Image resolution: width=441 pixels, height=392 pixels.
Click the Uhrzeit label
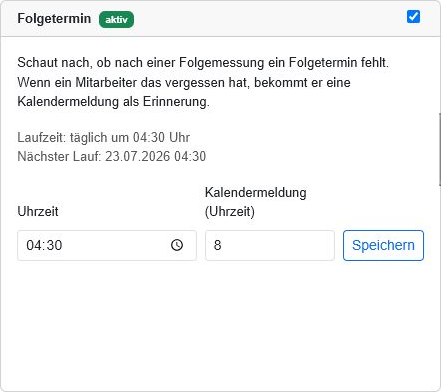click(38, 211)
